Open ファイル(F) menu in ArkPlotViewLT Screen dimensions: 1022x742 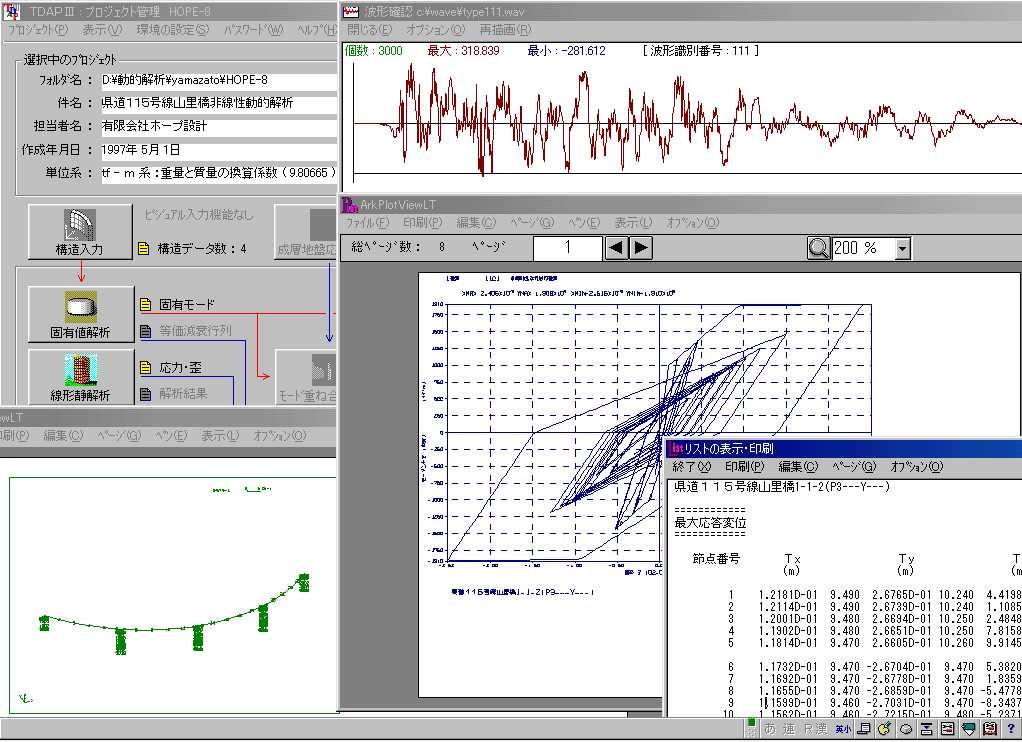367,223
